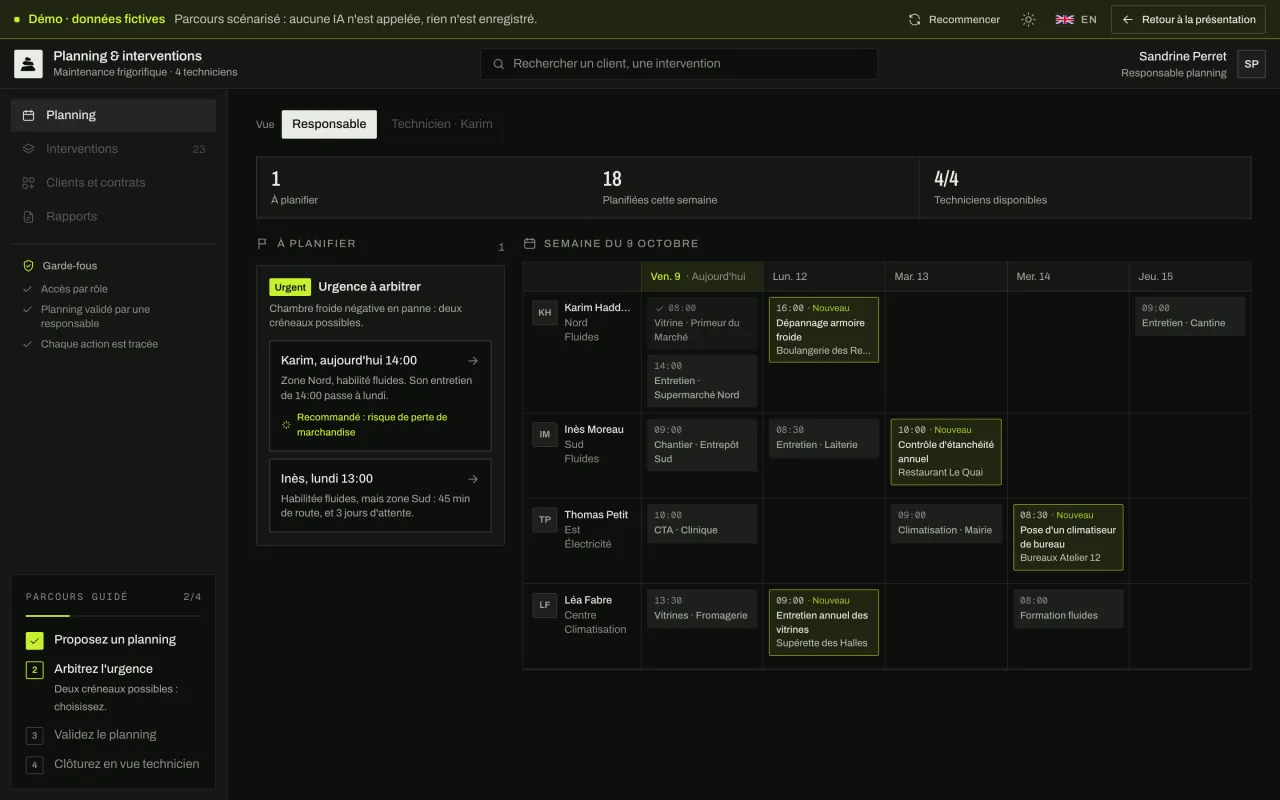The image size is (1280, 800).
Task: Click the Recommencer button
Action: pos(954,19)
